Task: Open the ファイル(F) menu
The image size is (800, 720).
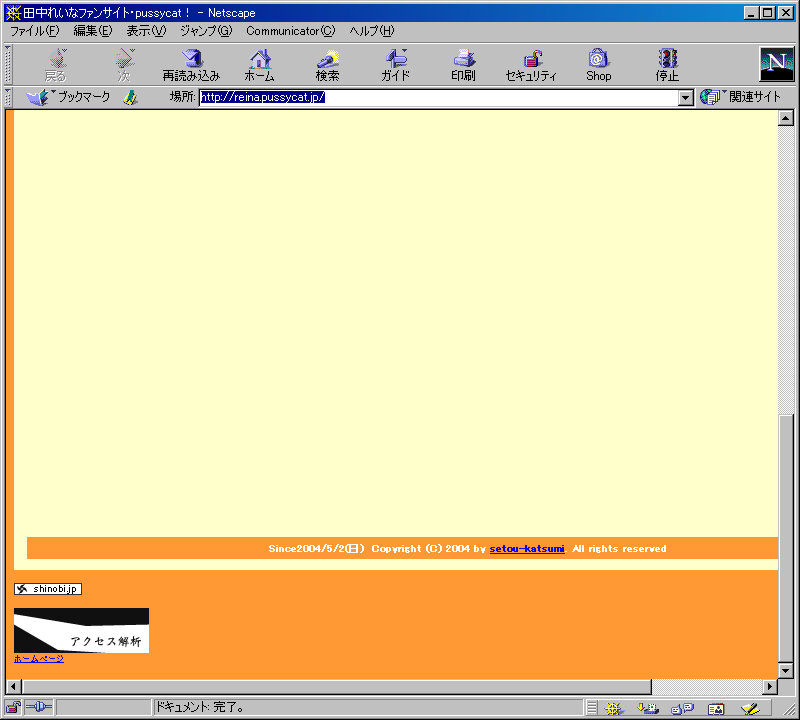Action: coord(35,31)
